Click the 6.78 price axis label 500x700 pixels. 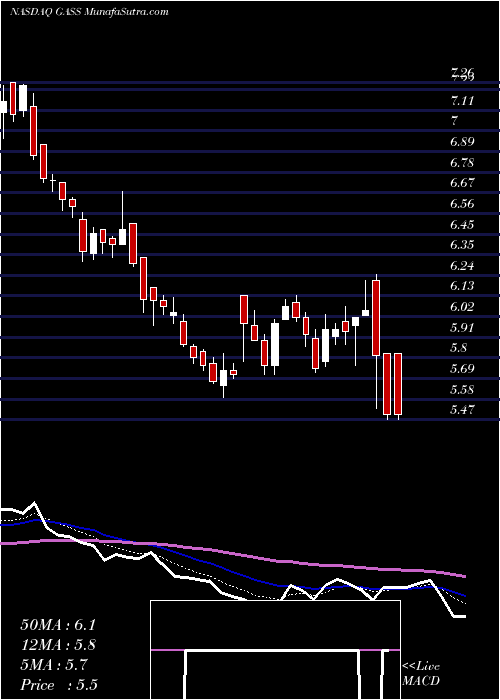tap(462, 163)
